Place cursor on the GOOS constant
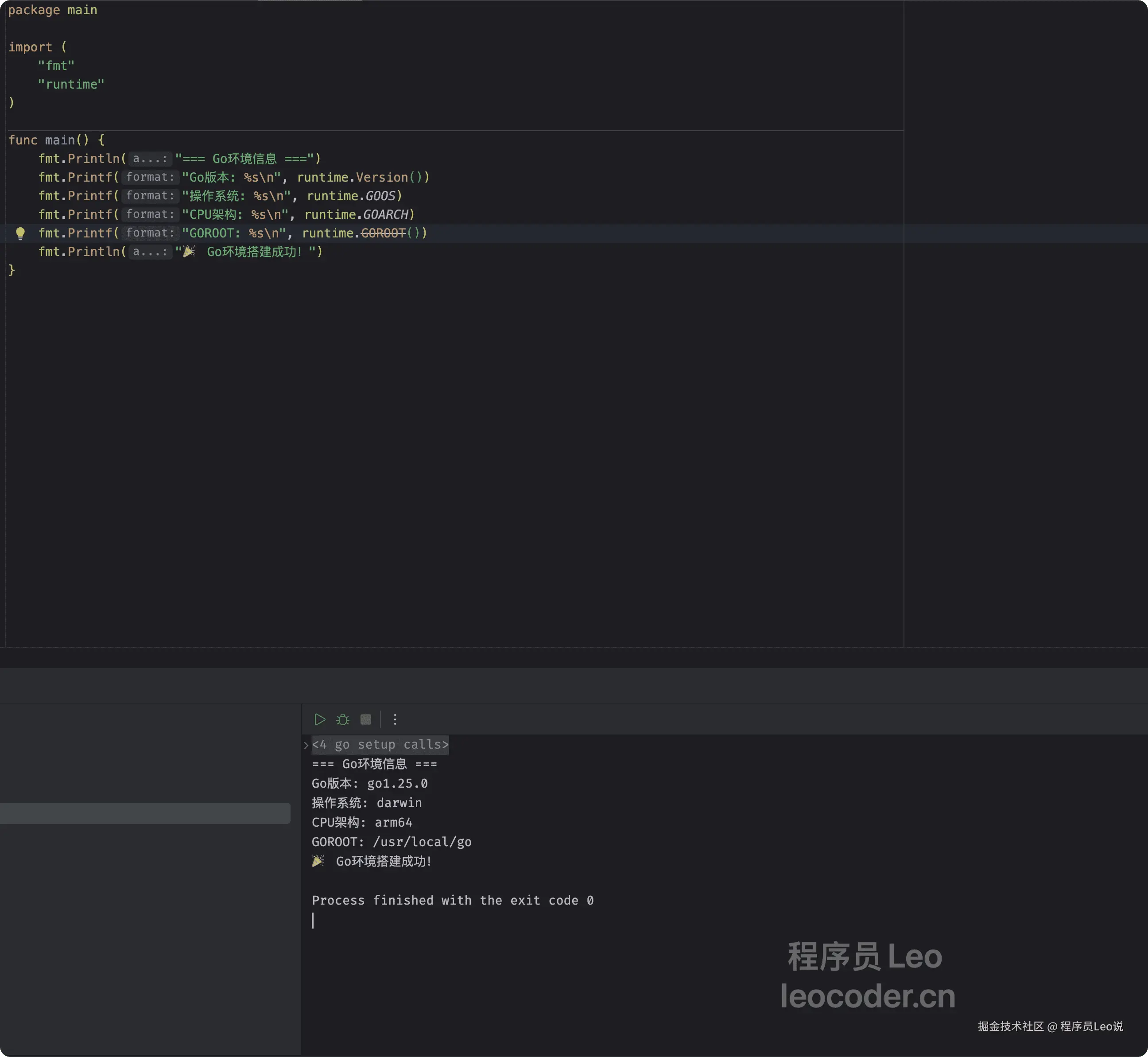 point(380,196)
